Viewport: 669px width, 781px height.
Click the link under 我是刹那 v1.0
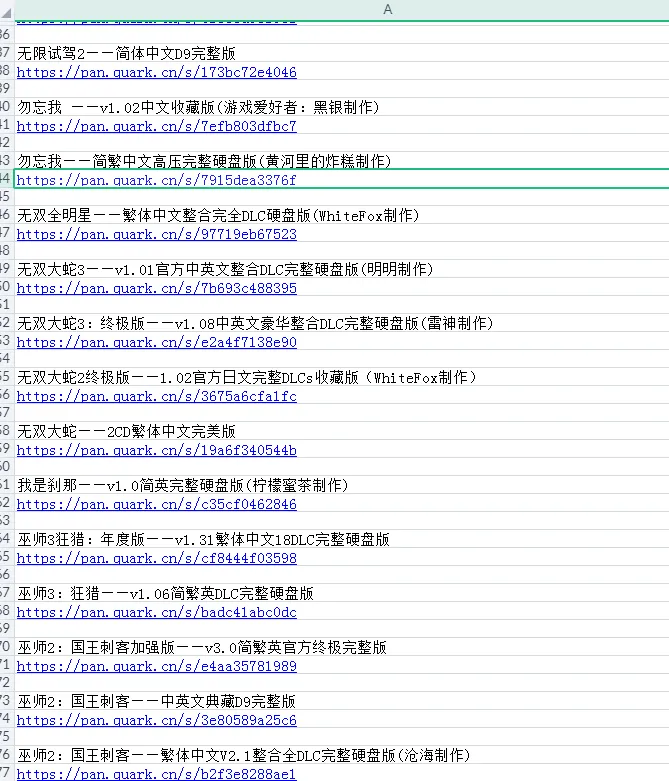156,504
